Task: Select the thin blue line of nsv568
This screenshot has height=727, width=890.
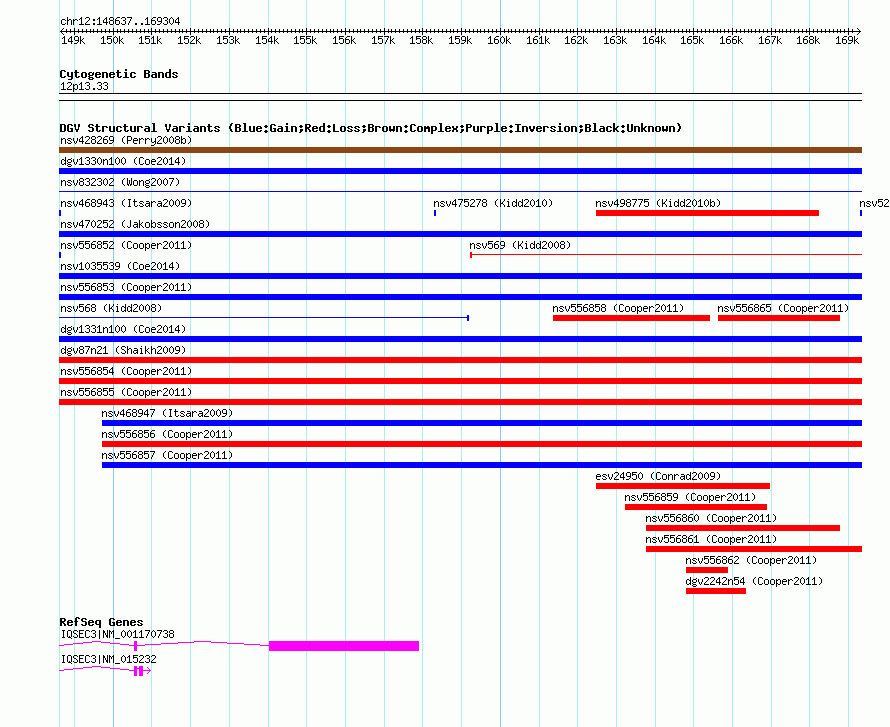Action: [x=264, y=318]
